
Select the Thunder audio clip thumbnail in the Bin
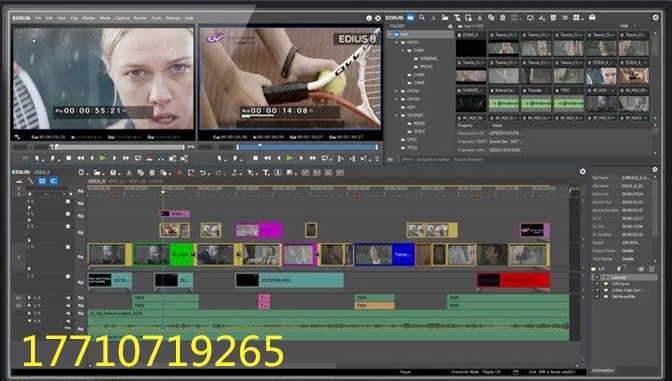(536, 100)
